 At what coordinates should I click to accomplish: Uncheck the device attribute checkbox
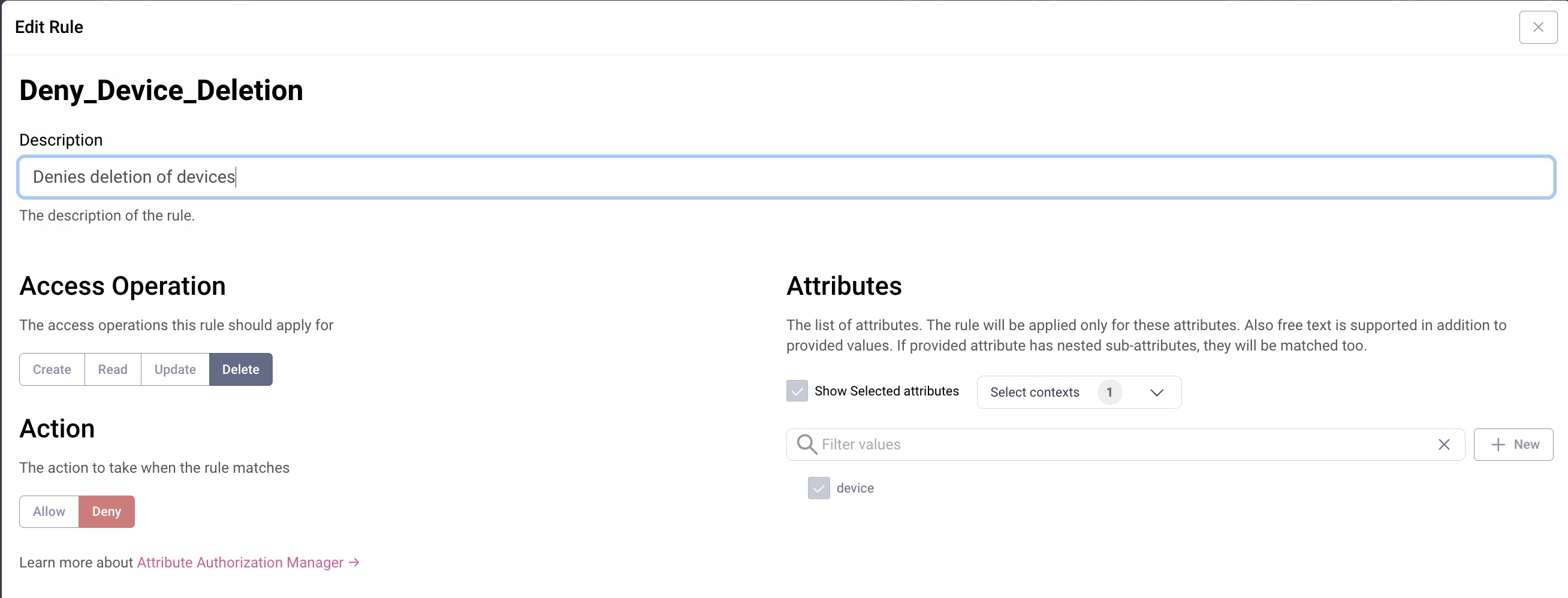coord(819,488)
